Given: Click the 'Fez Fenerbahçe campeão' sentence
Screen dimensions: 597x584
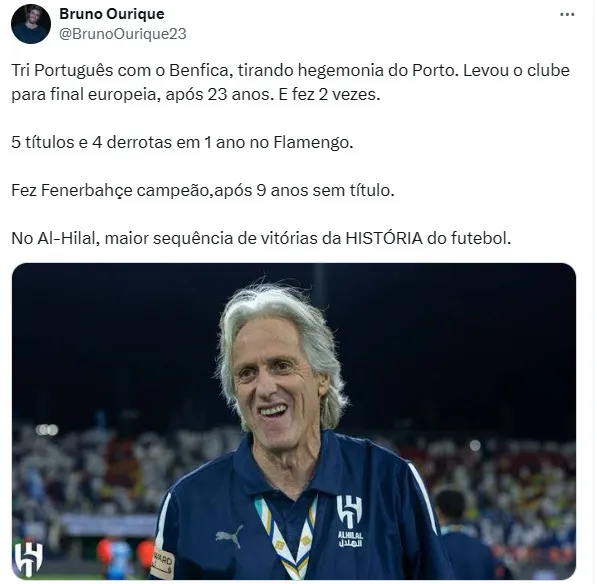Looking at the screenshot, I should (203, 190).
